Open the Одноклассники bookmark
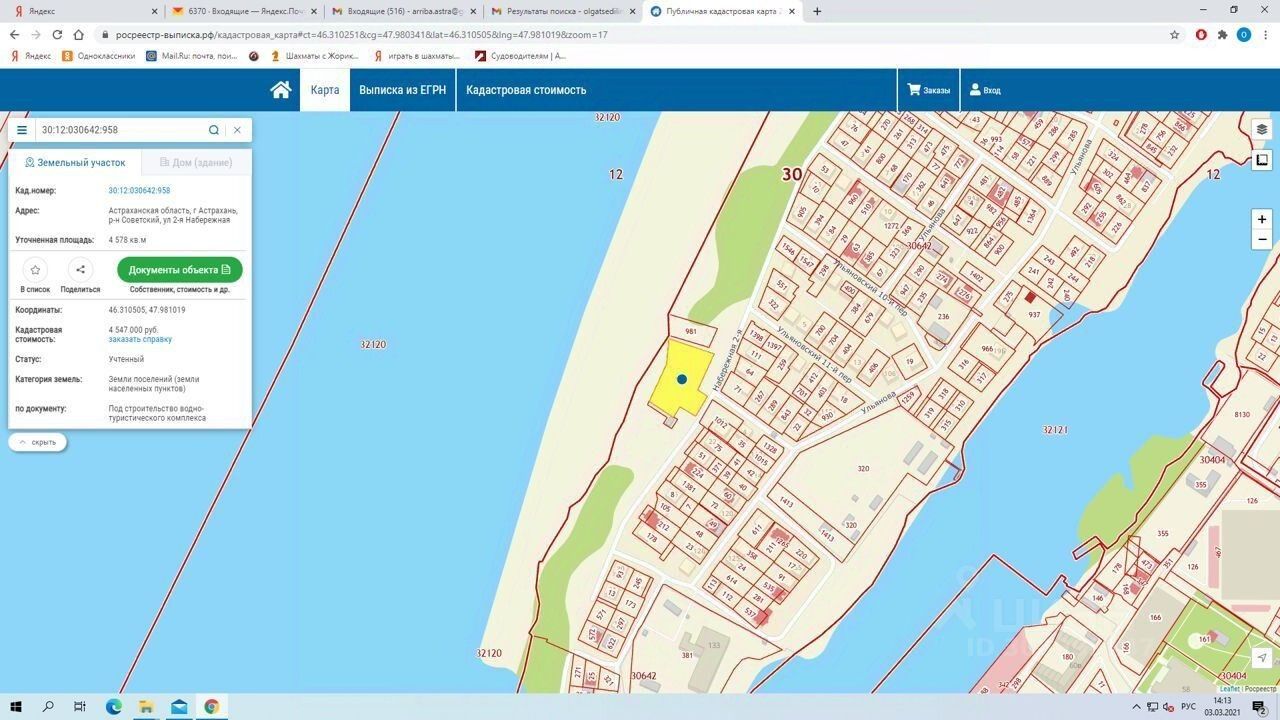Viewport: 1280px width, 720px height. click(99, 56)
